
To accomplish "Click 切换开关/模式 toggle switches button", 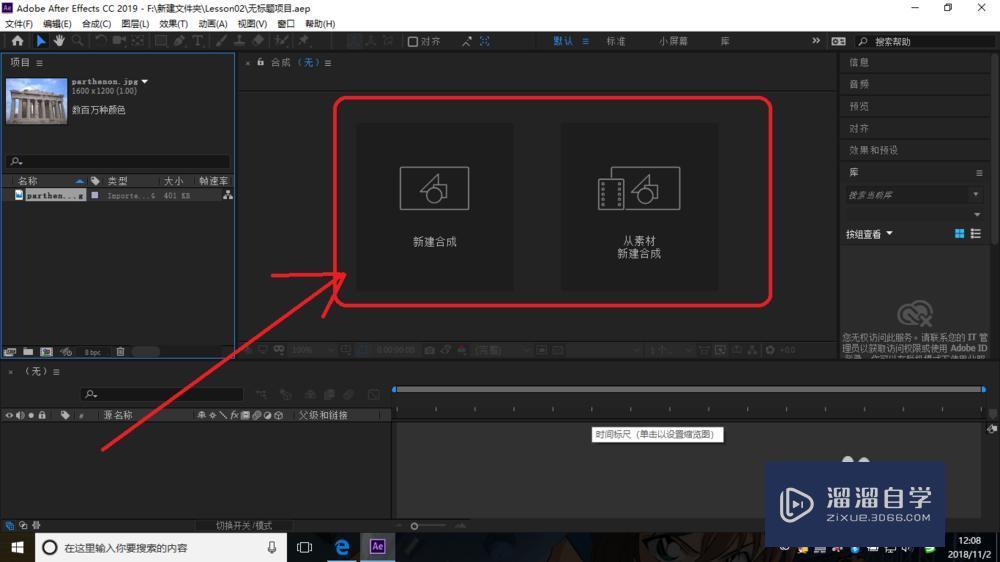I will point(244,526).
